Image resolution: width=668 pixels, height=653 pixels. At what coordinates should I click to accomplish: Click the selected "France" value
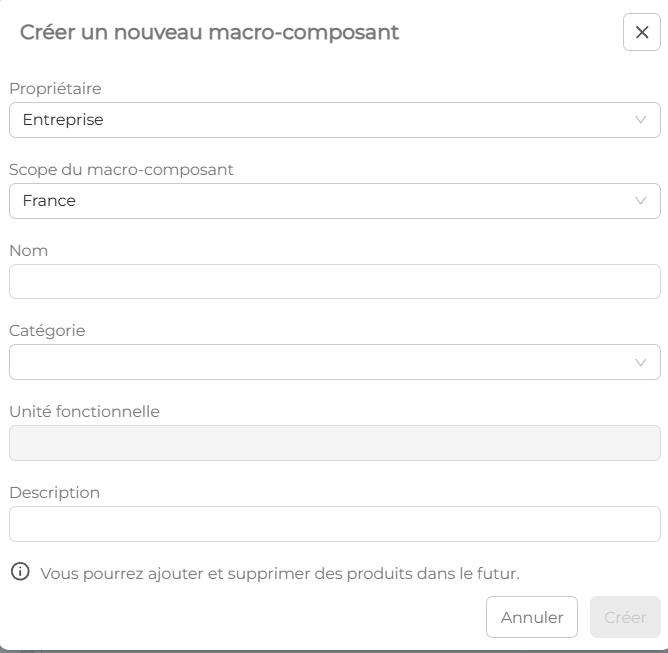coord(49,201)
